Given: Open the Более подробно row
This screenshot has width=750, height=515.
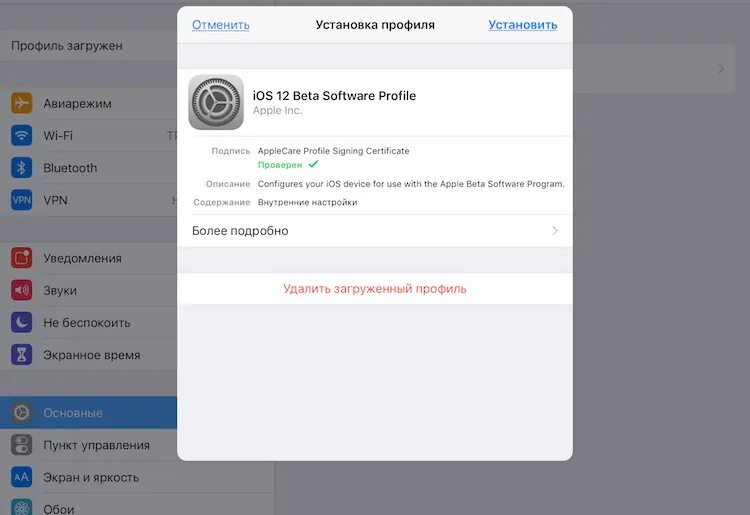Looking at the screenshot, I should [x=375, y=231].
